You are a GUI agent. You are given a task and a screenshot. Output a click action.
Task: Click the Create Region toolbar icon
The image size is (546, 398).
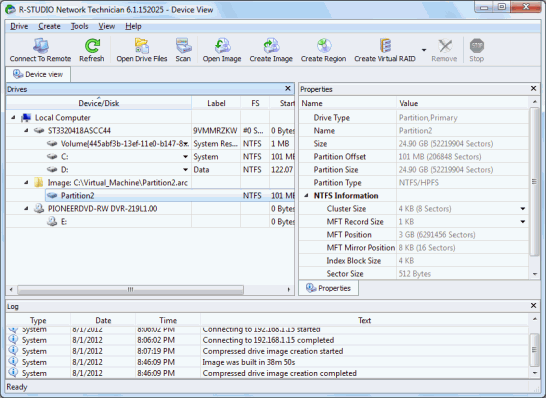tap(324, 46)
